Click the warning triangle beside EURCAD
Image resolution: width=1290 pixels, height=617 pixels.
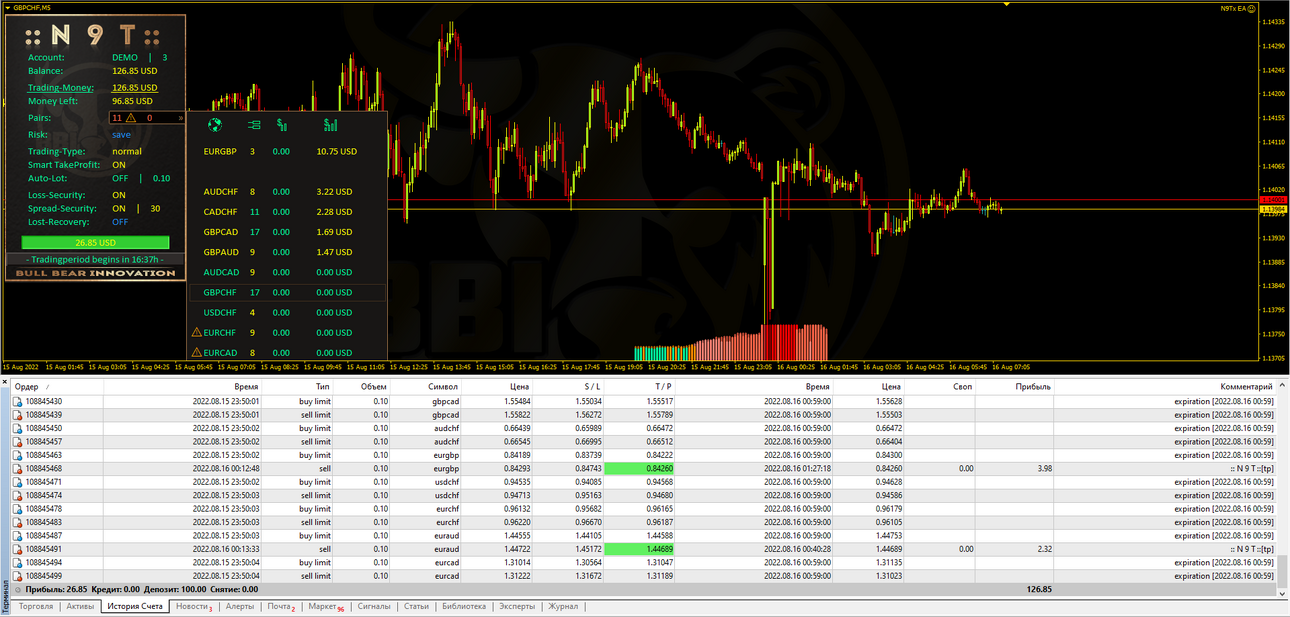pos(196,352)
